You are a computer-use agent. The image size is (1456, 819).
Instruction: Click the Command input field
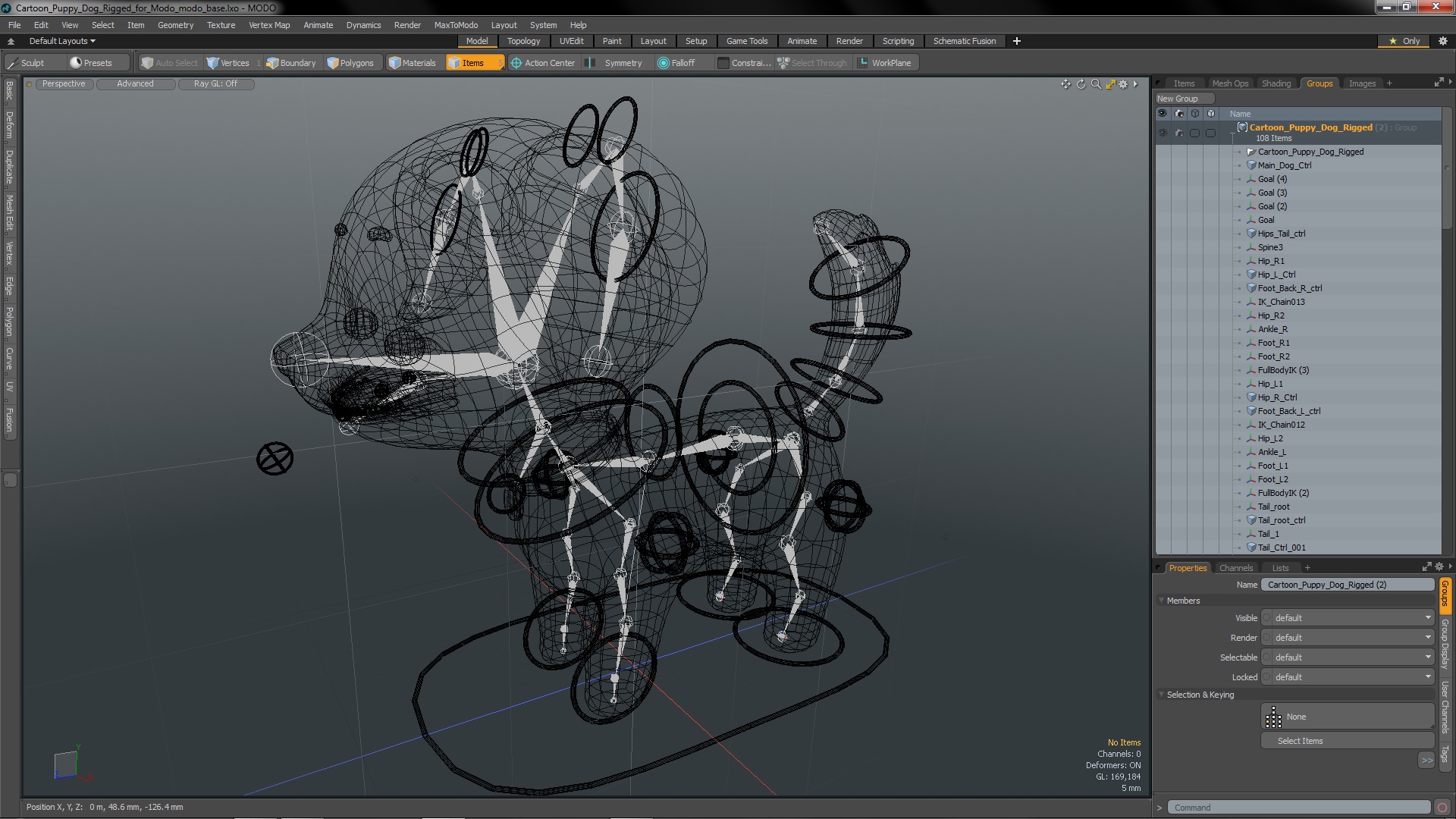[1298, 808]
